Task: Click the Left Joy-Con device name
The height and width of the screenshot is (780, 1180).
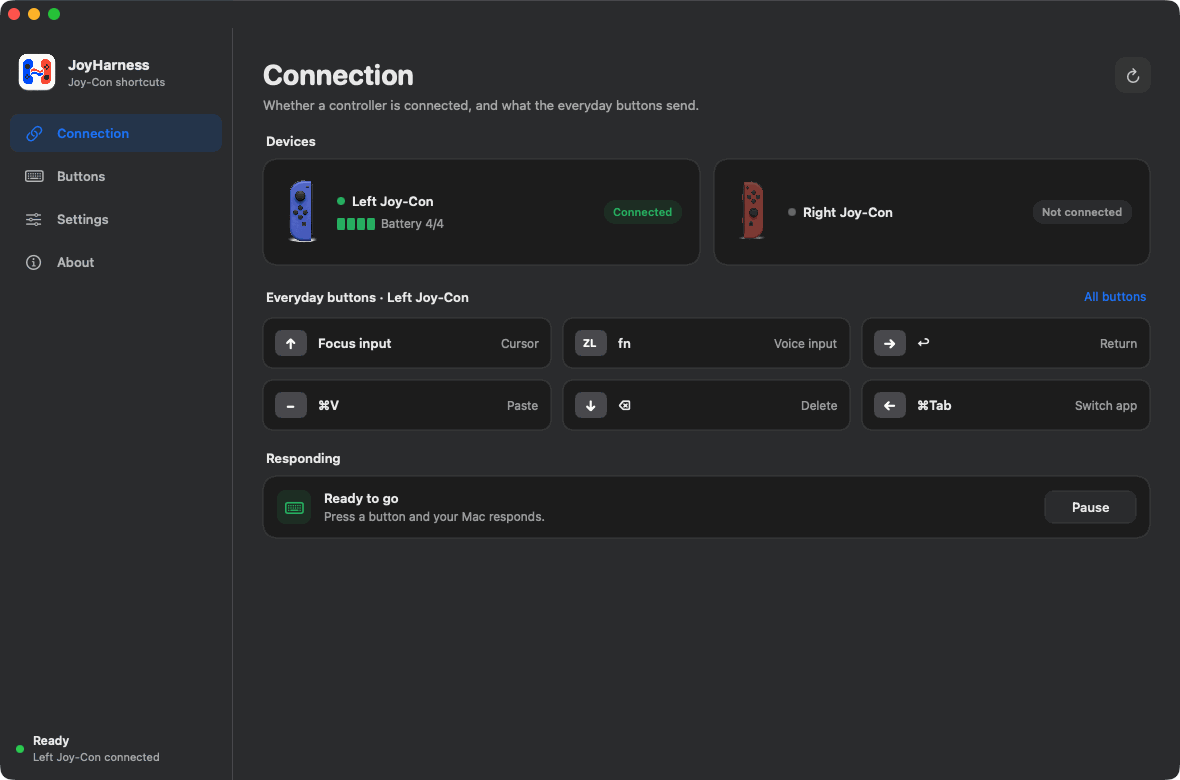Action: click(x=393, y=201)
